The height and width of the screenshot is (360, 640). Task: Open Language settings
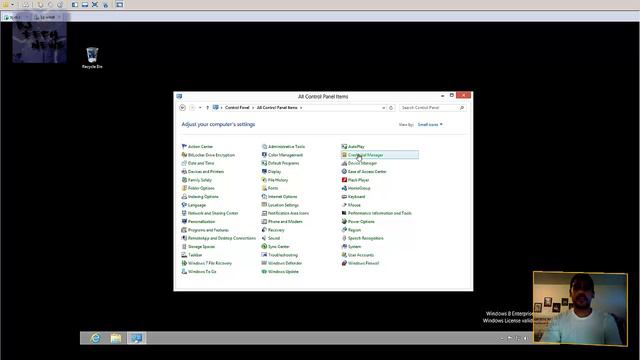194,205
